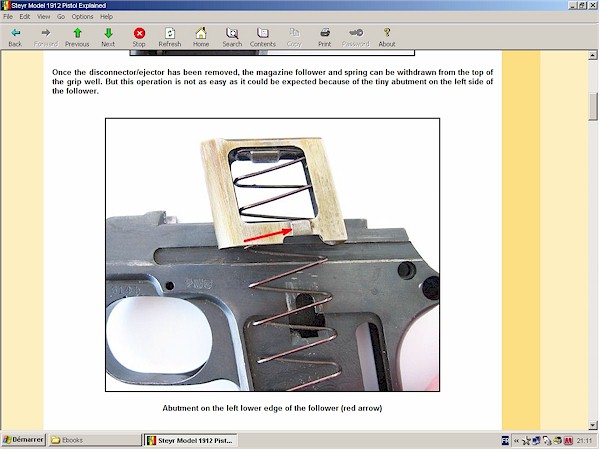Open the Démarrer start menu
The image size is (600, 450).
tap(24, 440)
